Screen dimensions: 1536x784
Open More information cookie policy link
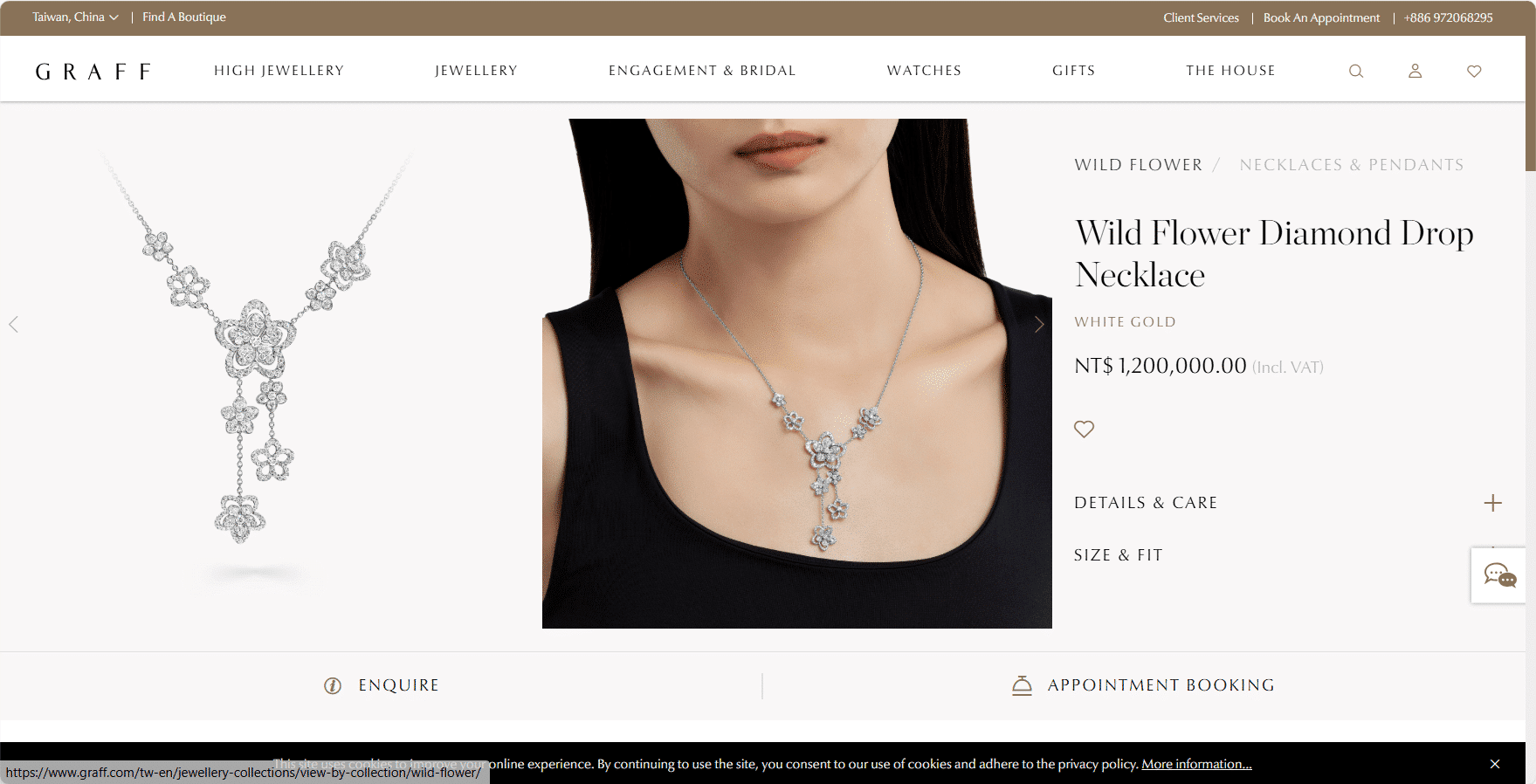tap(1196, 764)
